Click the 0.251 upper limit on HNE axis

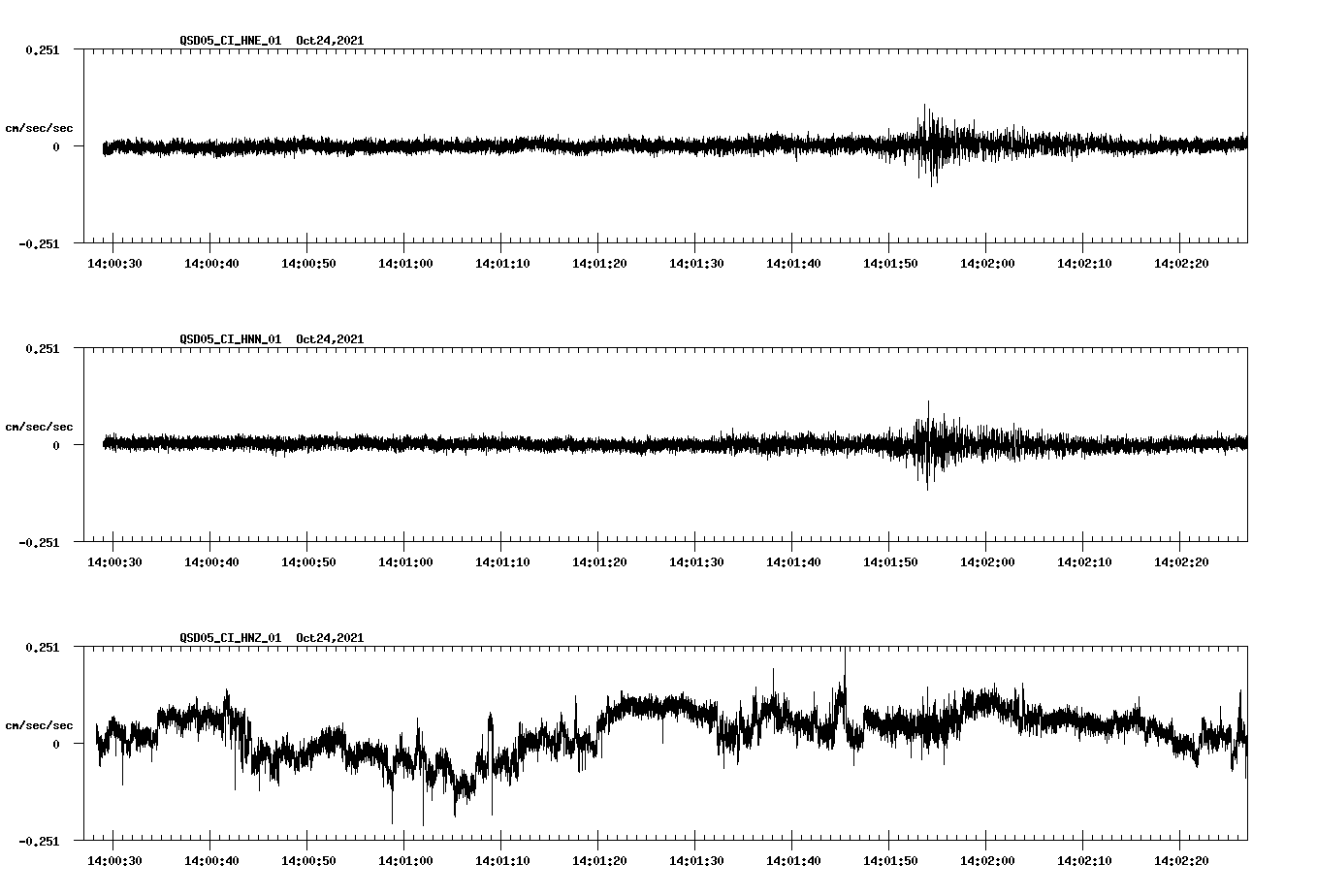tap(43, 49)
